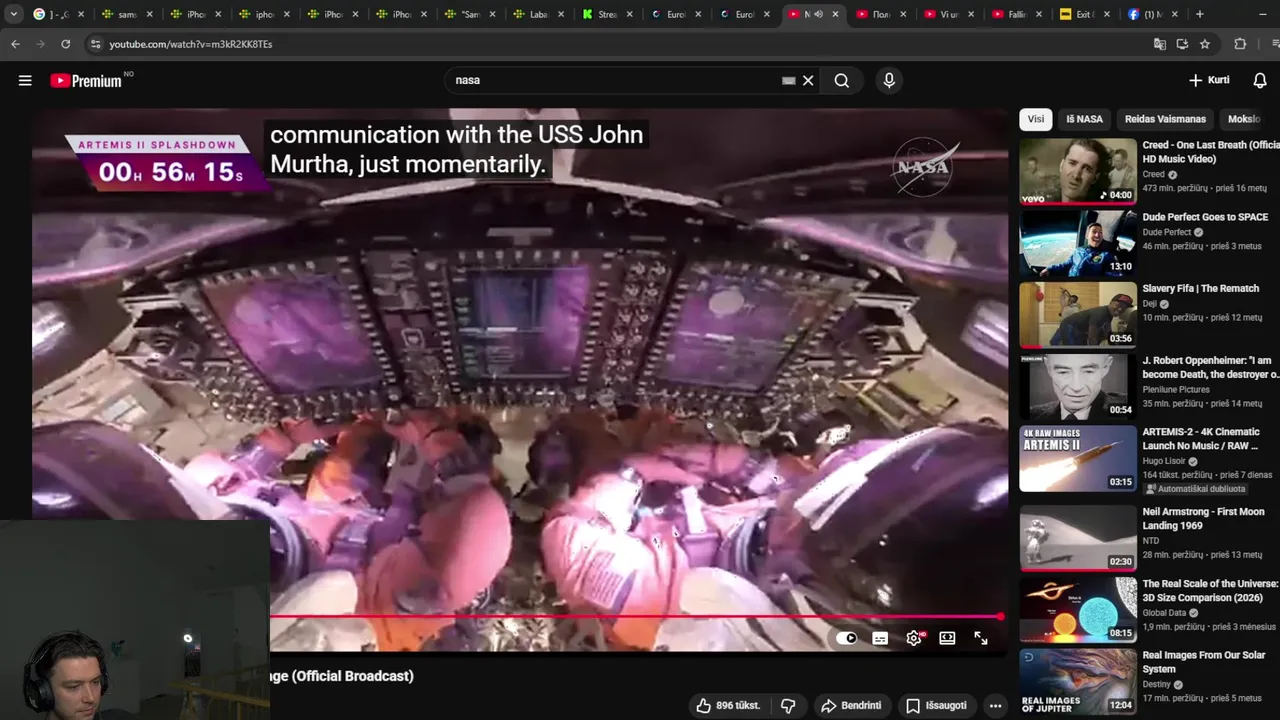Open Slavery Fifa The Rematch video title
This screenshot has height=720, width=1280.
point(1201,288)
